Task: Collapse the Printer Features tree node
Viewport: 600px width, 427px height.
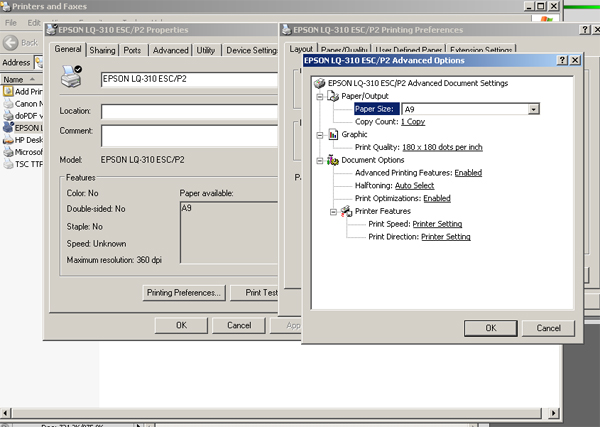Action: click(x=333, y=212)
